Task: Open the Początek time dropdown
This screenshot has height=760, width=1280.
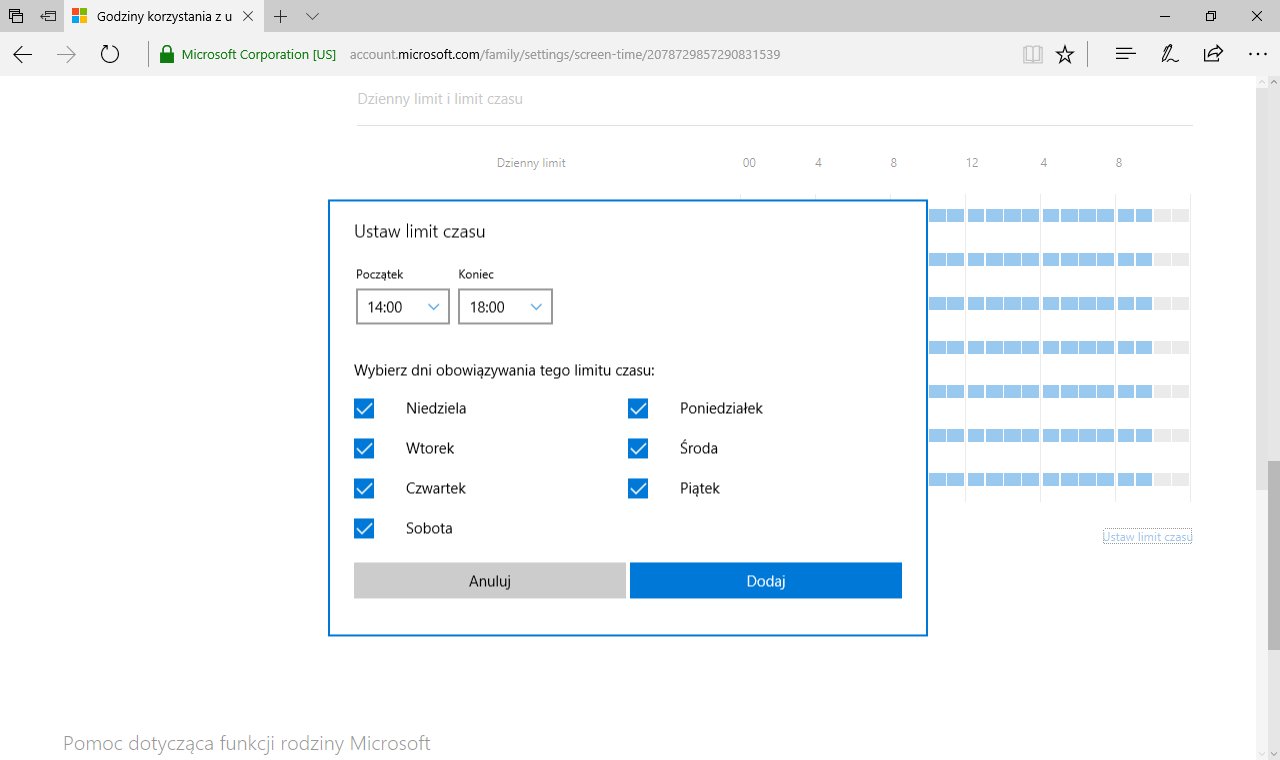Action: pyautogui.click(x=402, y=307)
